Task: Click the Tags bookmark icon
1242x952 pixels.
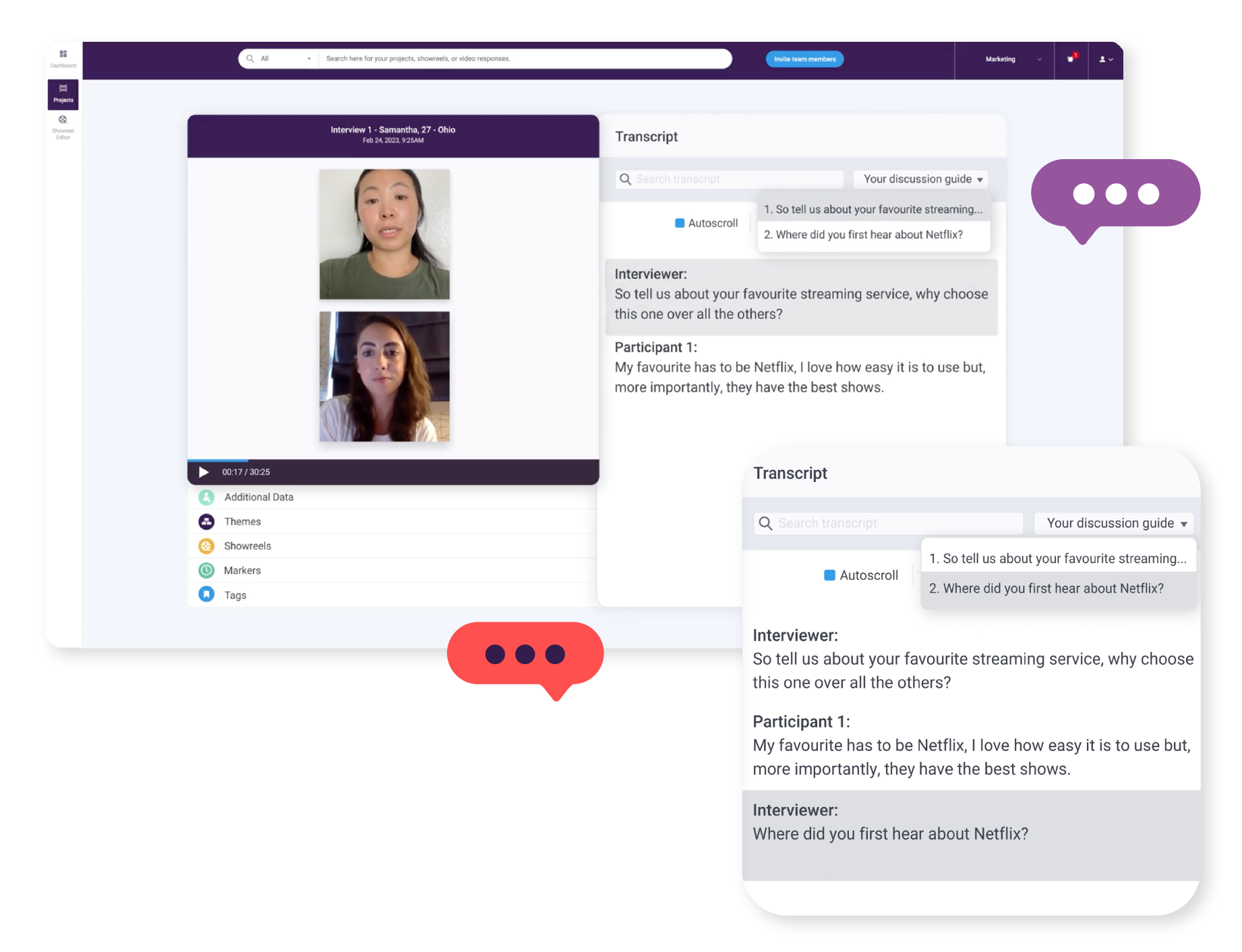Action: pyautogui.click(x=206, y=594)
